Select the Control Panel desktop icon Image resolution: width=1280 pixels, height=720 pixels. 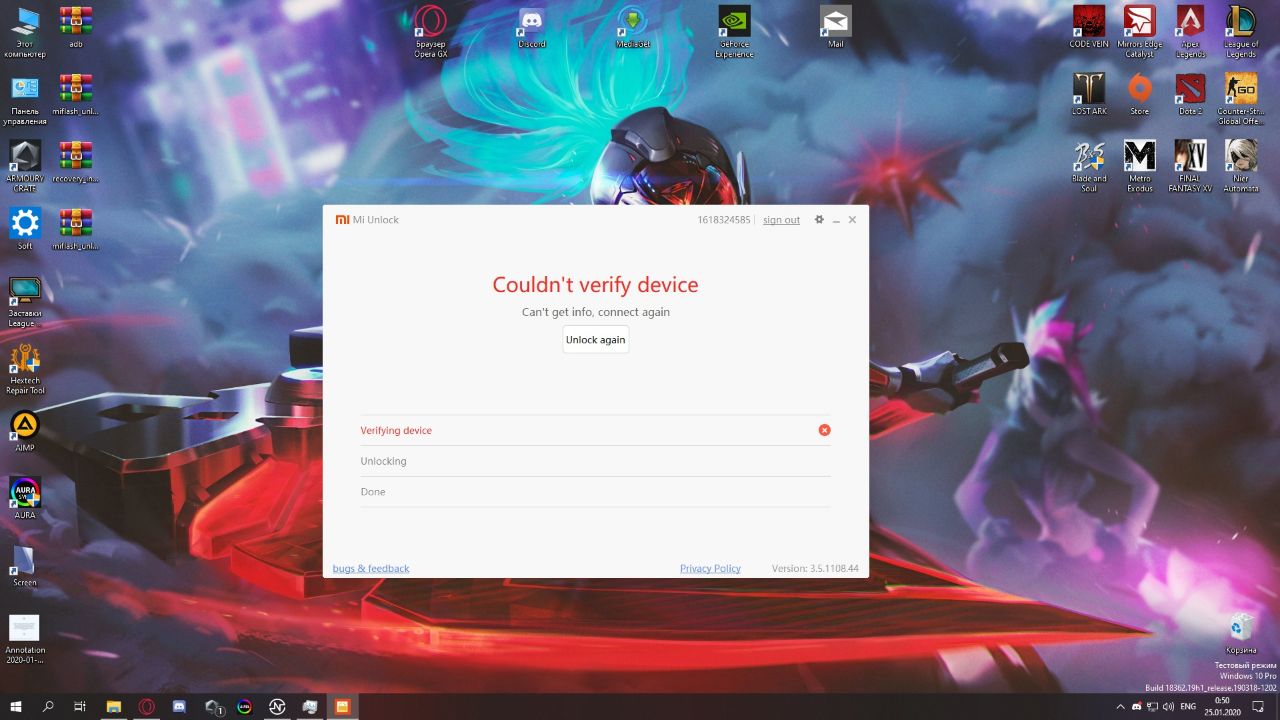pyautogui.click(x=25, y=99)
